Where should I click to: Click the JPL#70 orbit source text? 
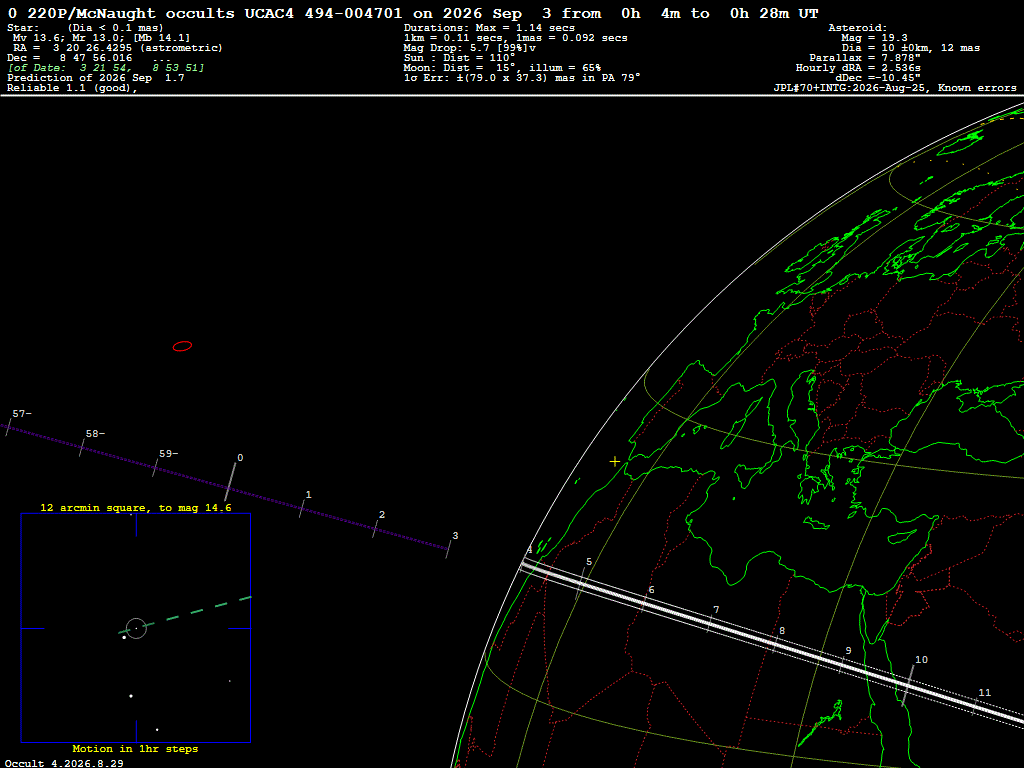click(x=895, y=88)
